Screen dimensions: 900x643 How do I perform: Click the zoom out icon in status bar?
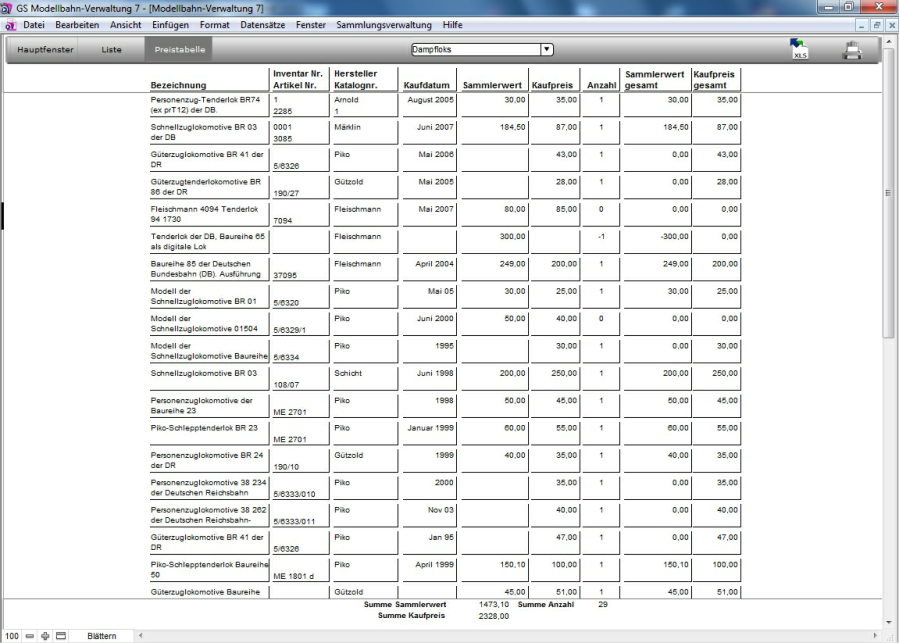[x=30, y=636]
